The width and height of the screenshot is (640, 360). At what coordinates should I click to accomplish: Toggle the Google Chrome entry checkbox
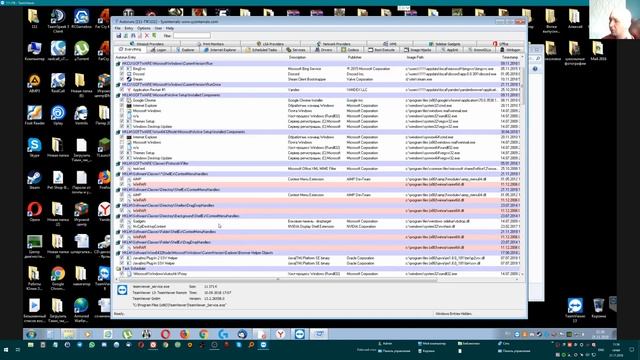click(x=122, y=100)
